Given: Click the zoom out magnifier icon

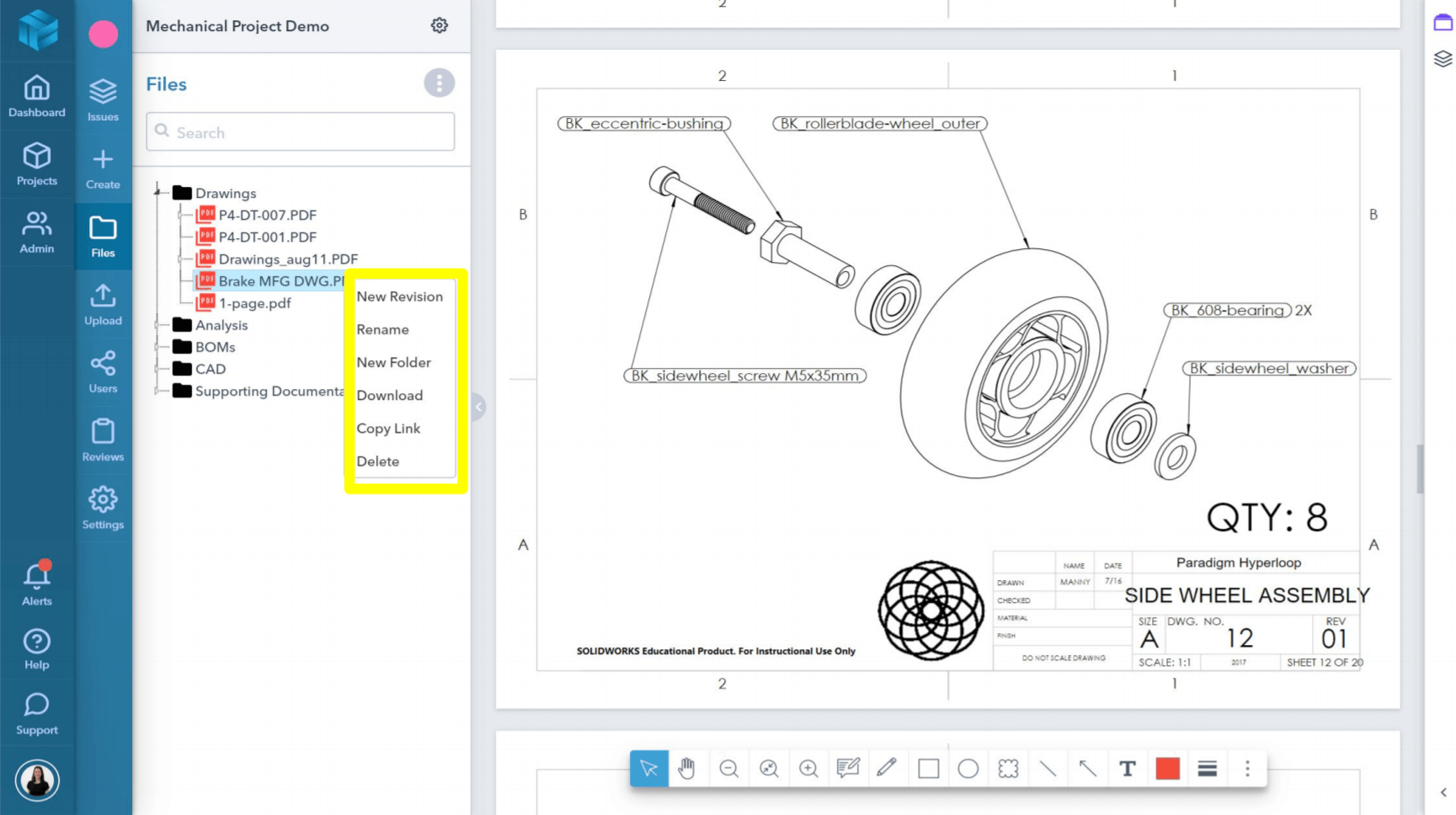Looking at the screenshot, I should 728,768.
